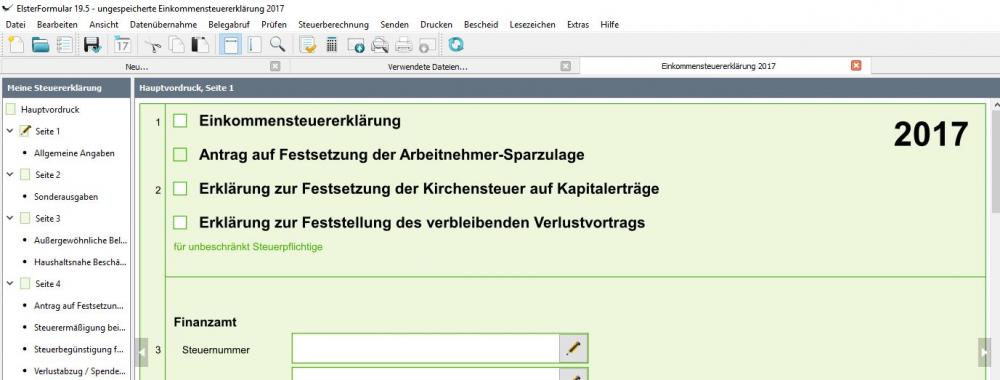Open the Datei menu
1000x380 pixels.
(x=15, y=24)
